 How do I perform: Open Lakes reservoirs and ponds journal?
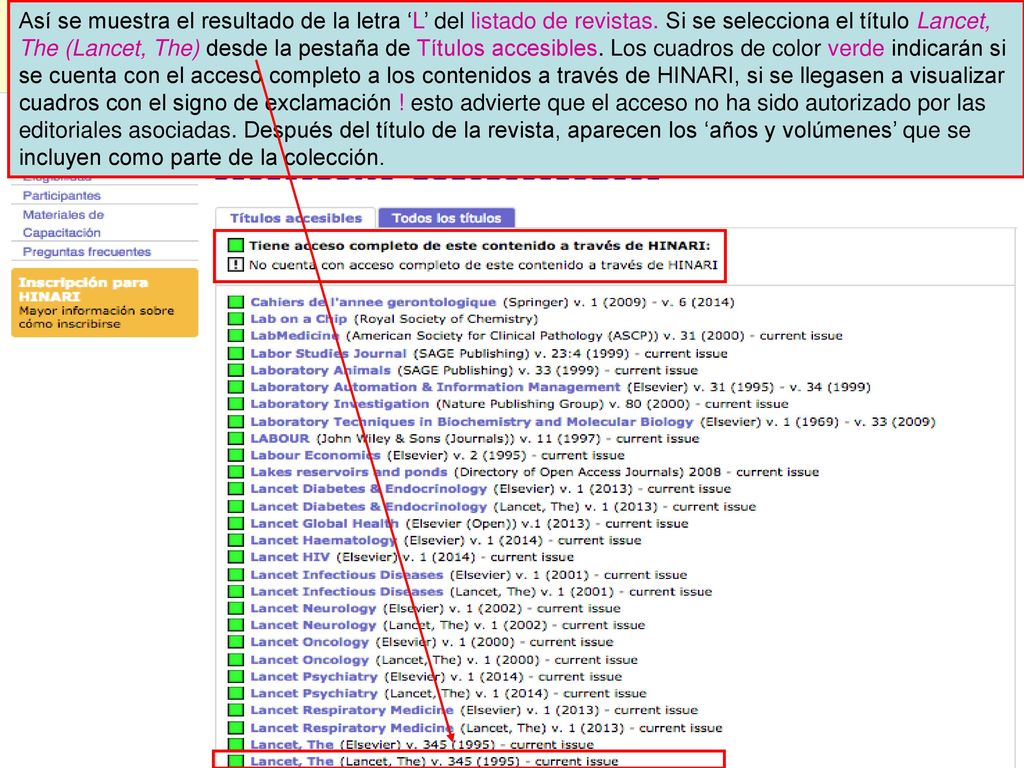pyautogui.click(x=349, y=472)
